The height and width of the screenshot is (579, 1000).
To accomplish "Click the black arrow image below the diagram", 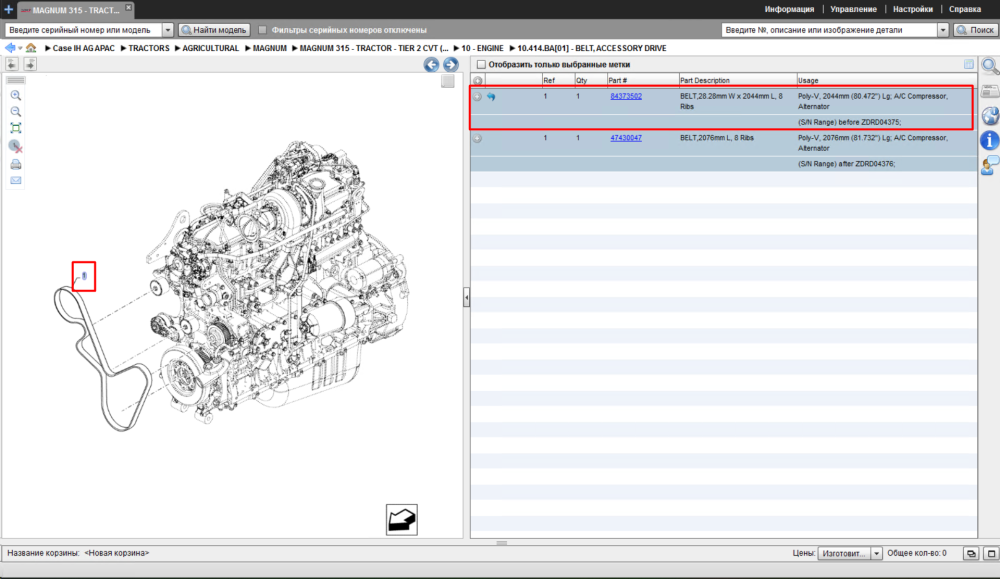I will [x=402, y=520].
